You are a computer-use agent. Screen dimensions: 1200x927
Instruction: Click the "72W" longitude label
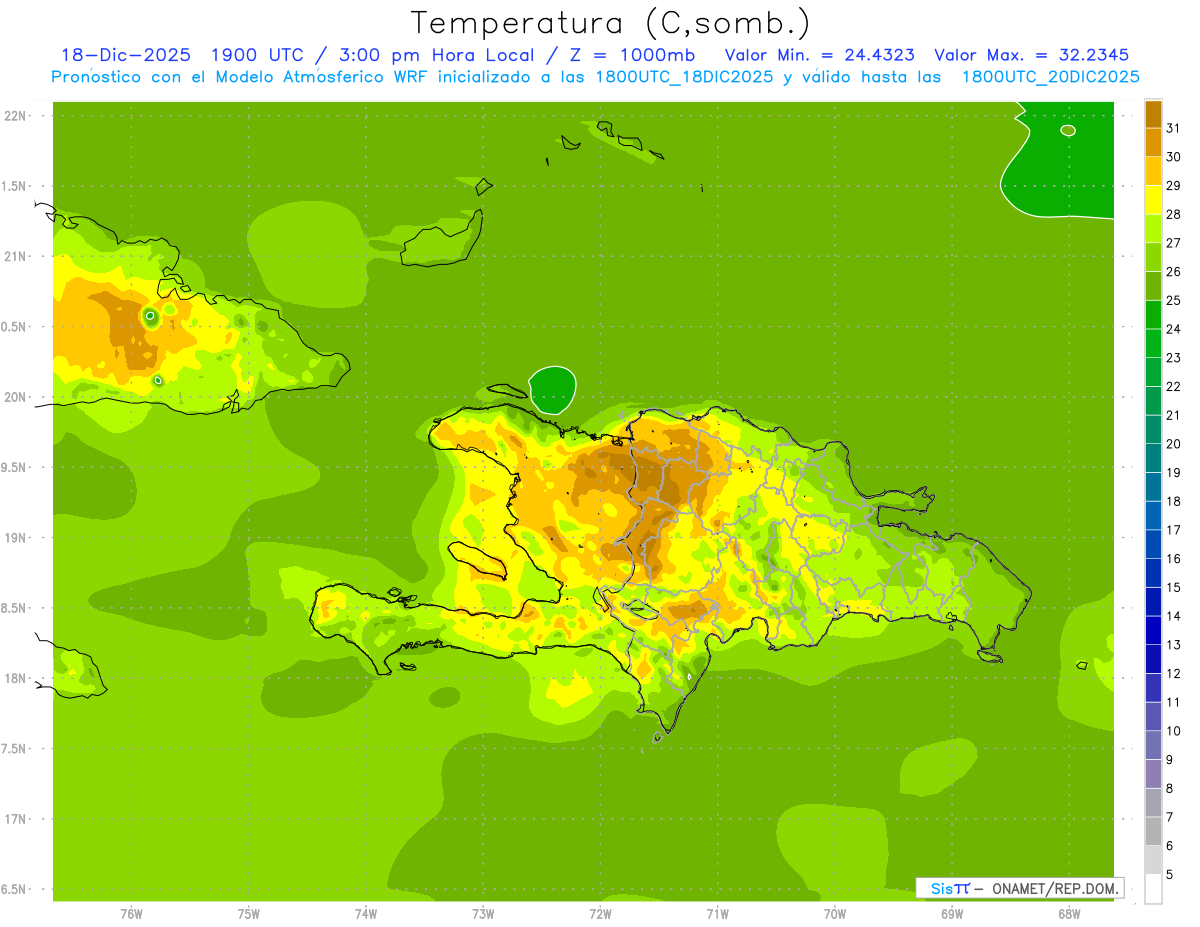600,913
